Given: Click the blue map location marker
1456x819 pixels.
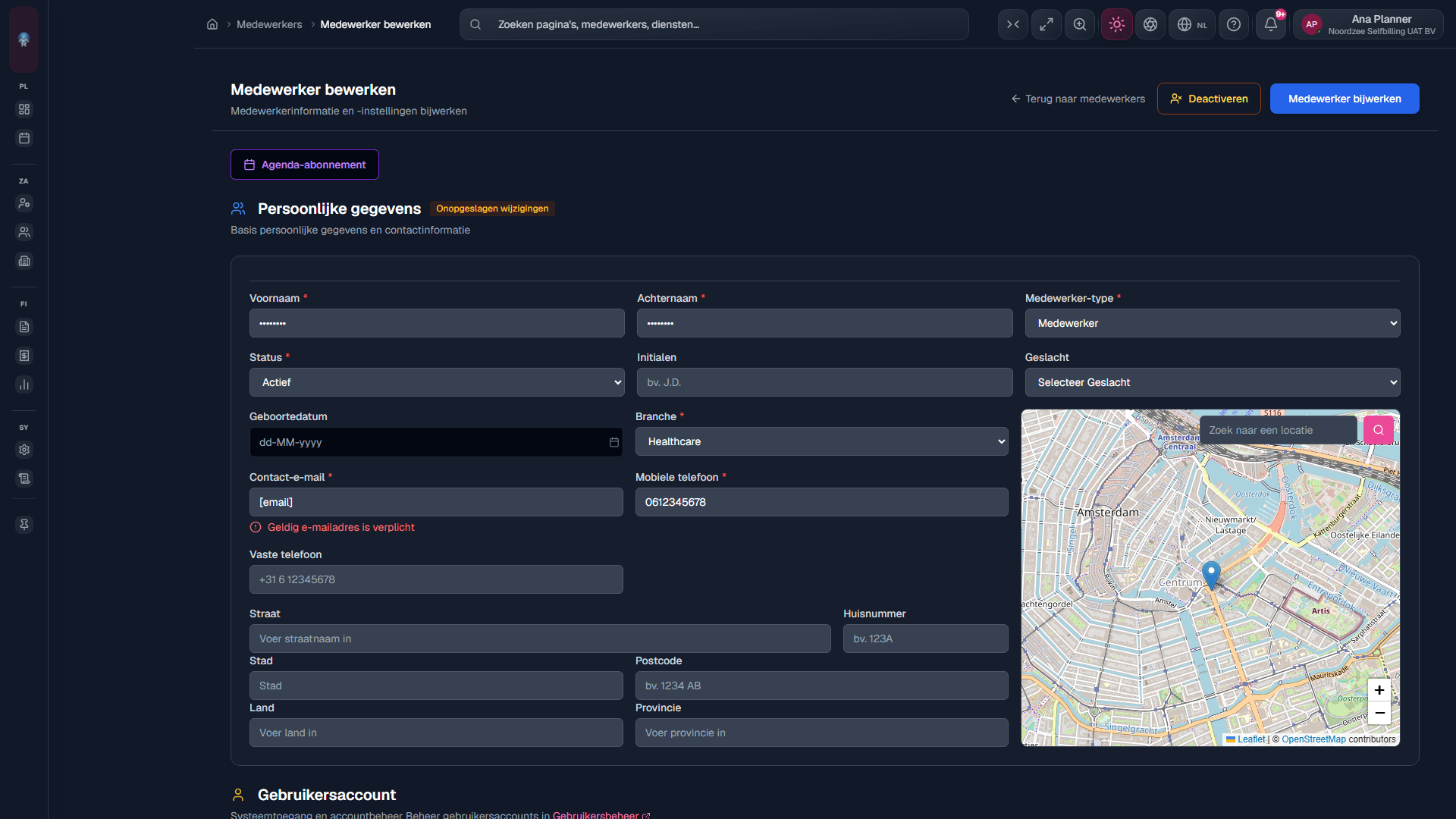Looking at the screenshot, I should [x=1211, y=576].
